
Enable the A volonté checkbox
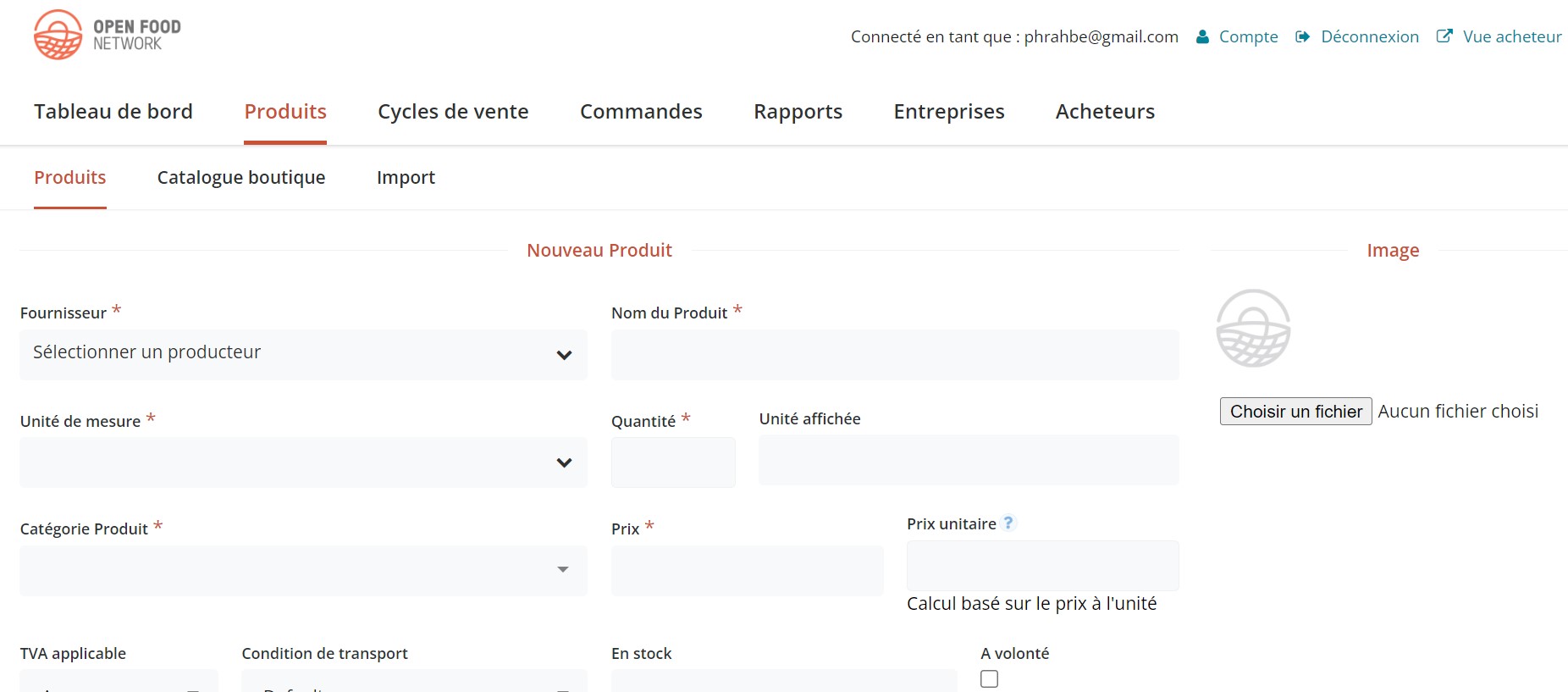(x=989, y=678)
